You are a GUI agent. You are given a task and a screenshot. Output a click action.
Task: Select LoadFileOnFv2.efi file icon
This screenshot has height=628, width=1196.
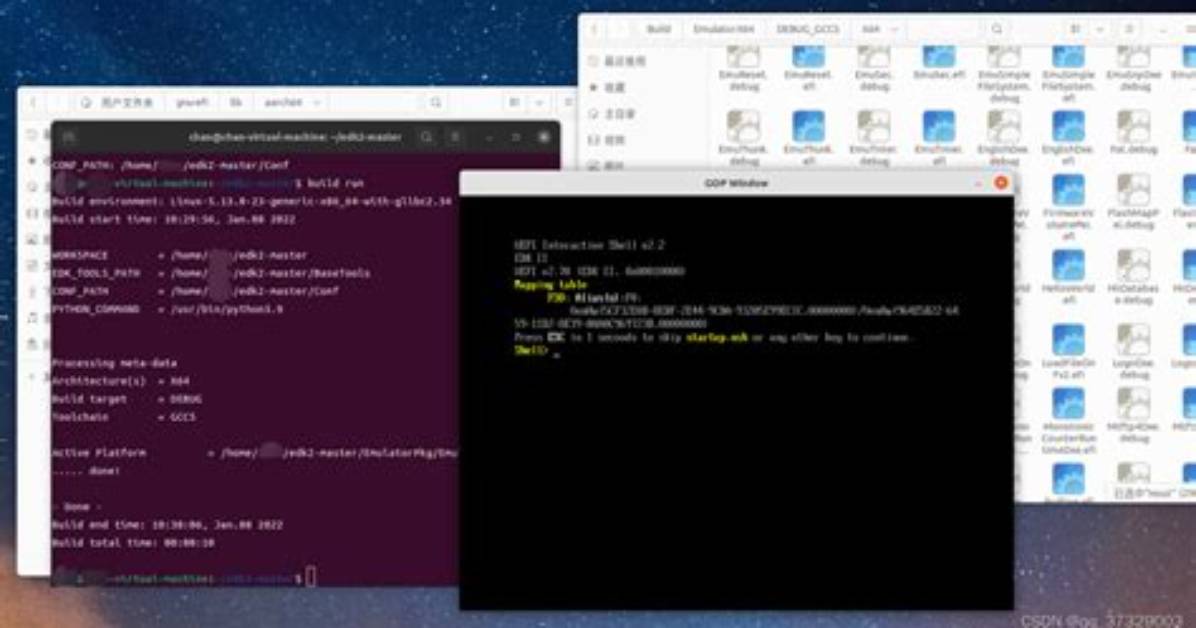(1068, 340)
